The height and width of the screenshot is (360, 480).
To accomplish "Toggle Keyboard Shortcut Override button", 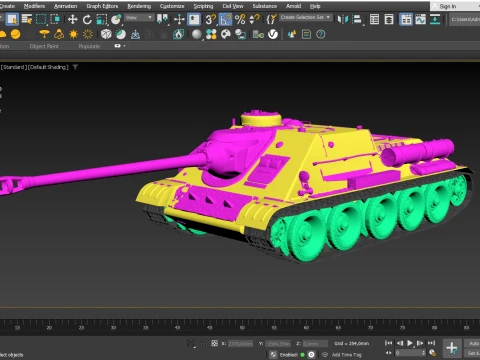I will point(194,19).
